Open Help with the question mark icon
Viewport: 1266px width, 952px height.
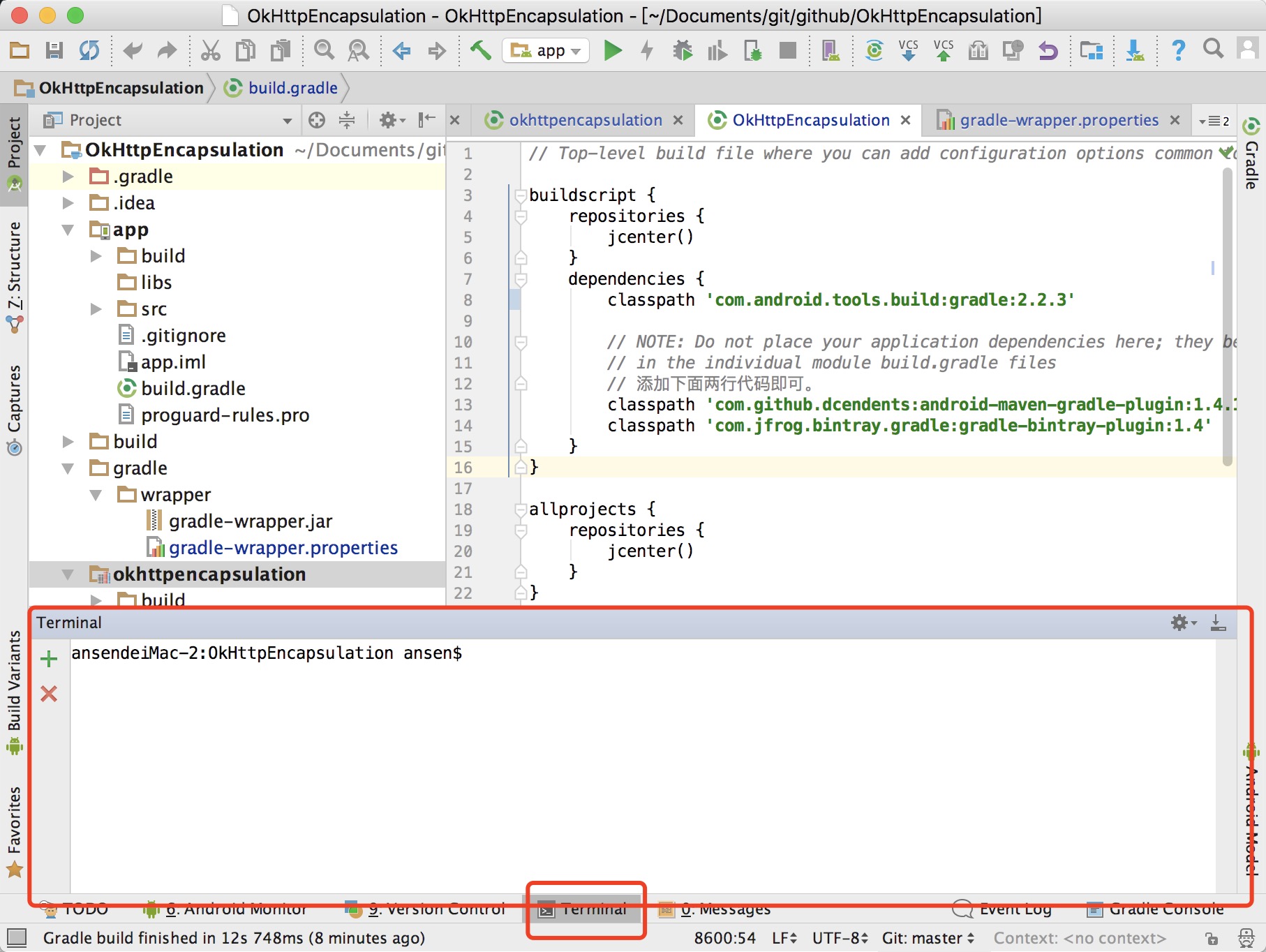1178,50
